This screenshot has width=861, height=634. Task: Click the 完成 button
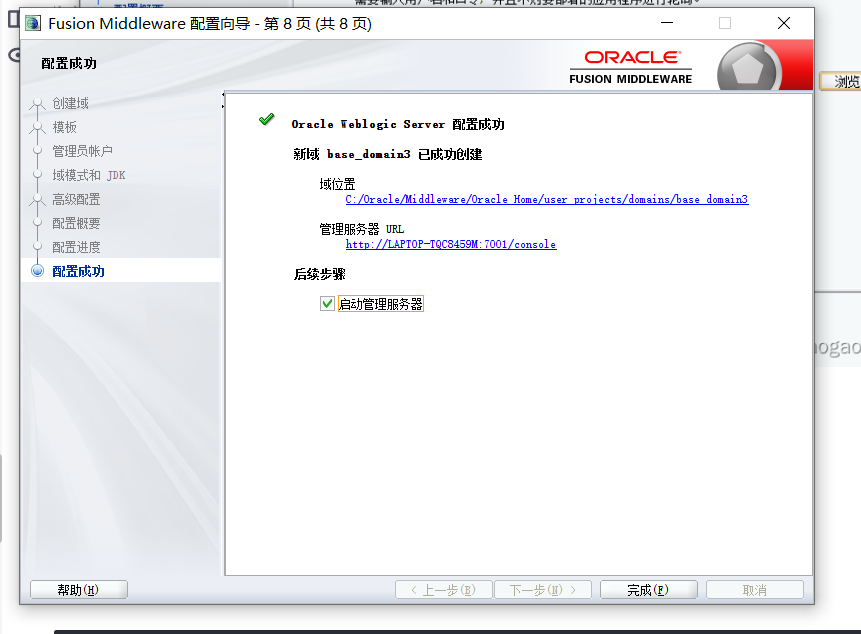[648, 589]
